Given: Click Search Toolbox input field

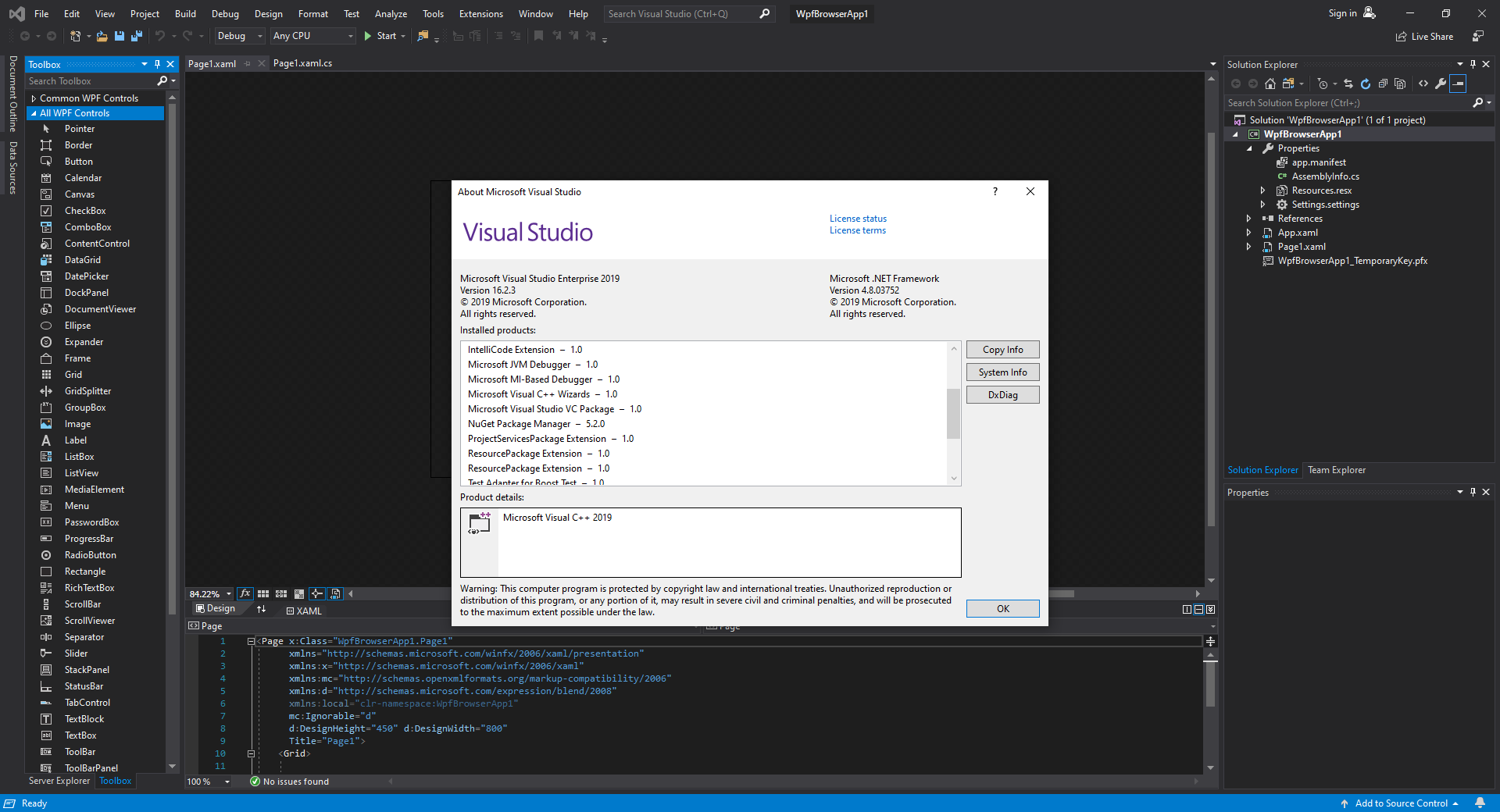Looking at the screenshot, I should [90, 81].
